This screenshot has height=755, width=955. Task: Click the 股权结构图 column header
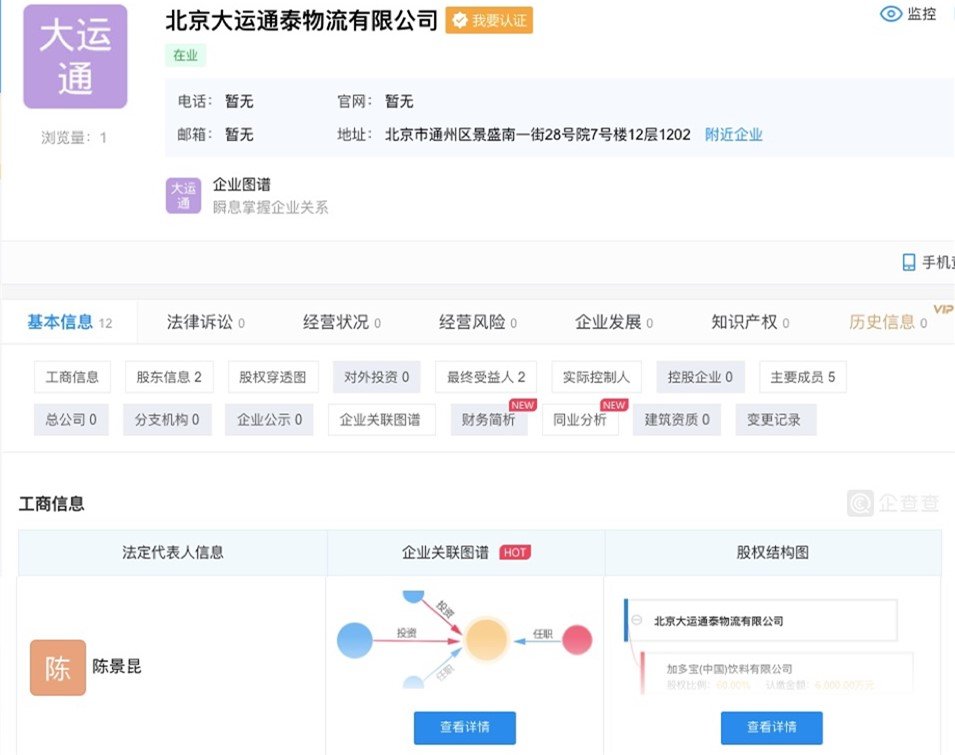pos(772,552)
